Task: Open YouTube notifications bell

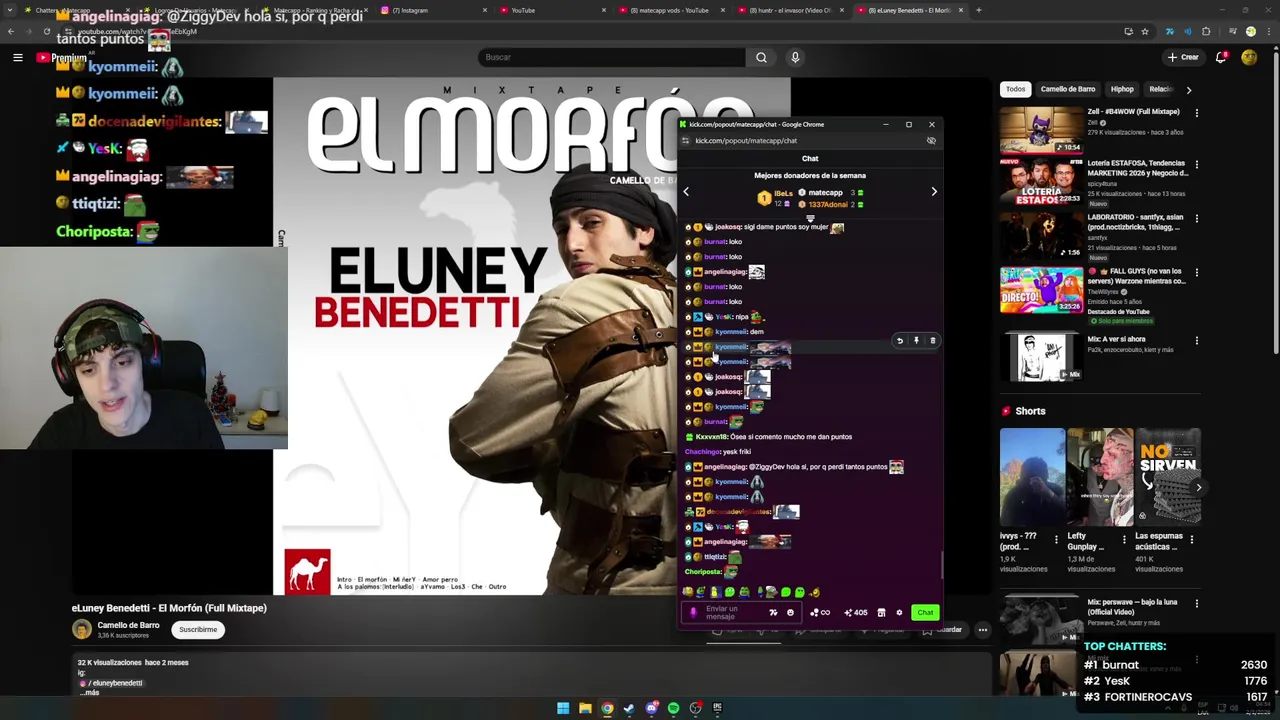Action: [1221, 57]
